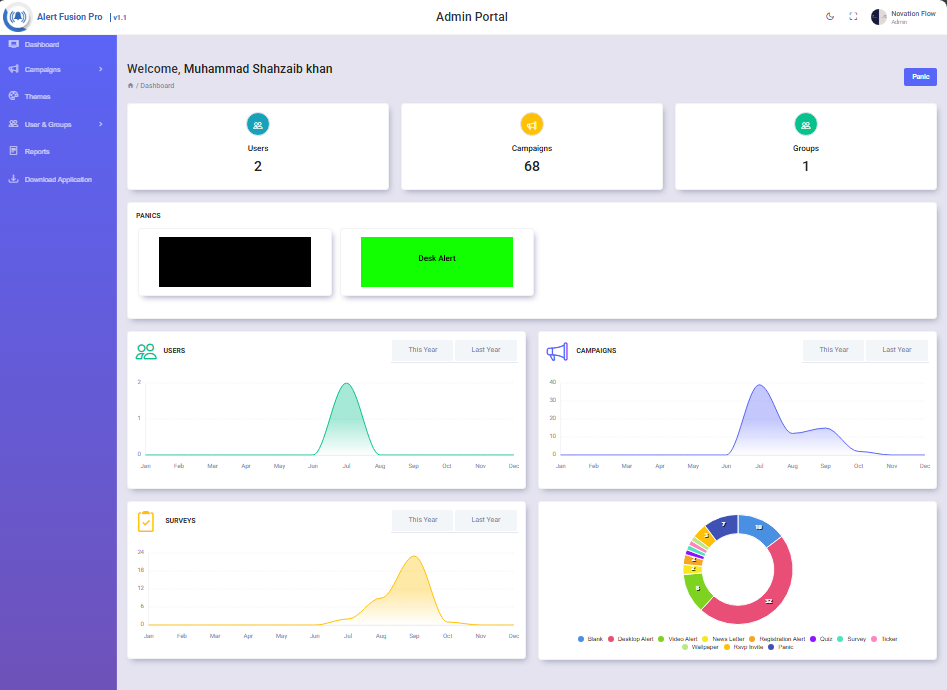The height and width of the screenshot is (690, 947).
Task: Click the teal Users card icon
Action: [x=258, y=124]
